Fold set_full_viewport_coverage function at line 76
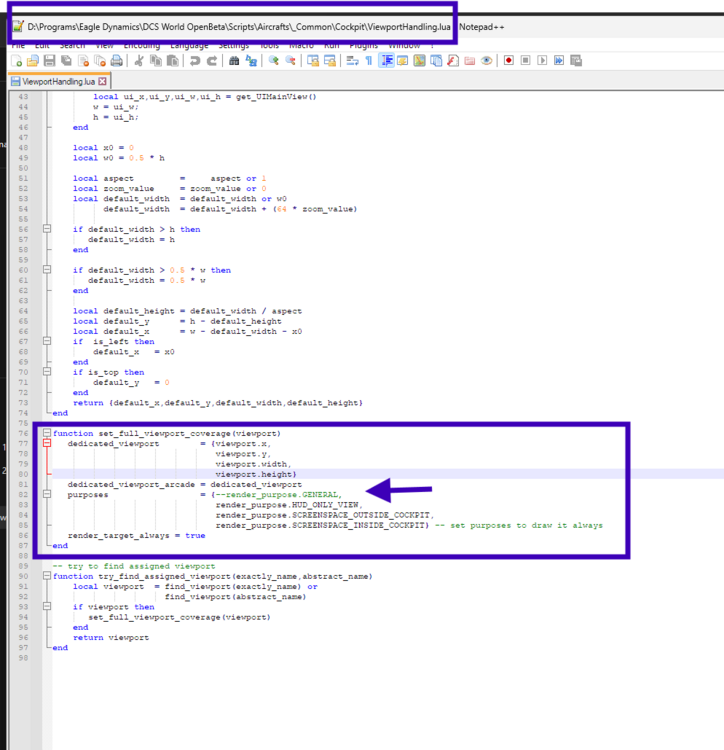724x750 pixels. [x=47, y=433]
